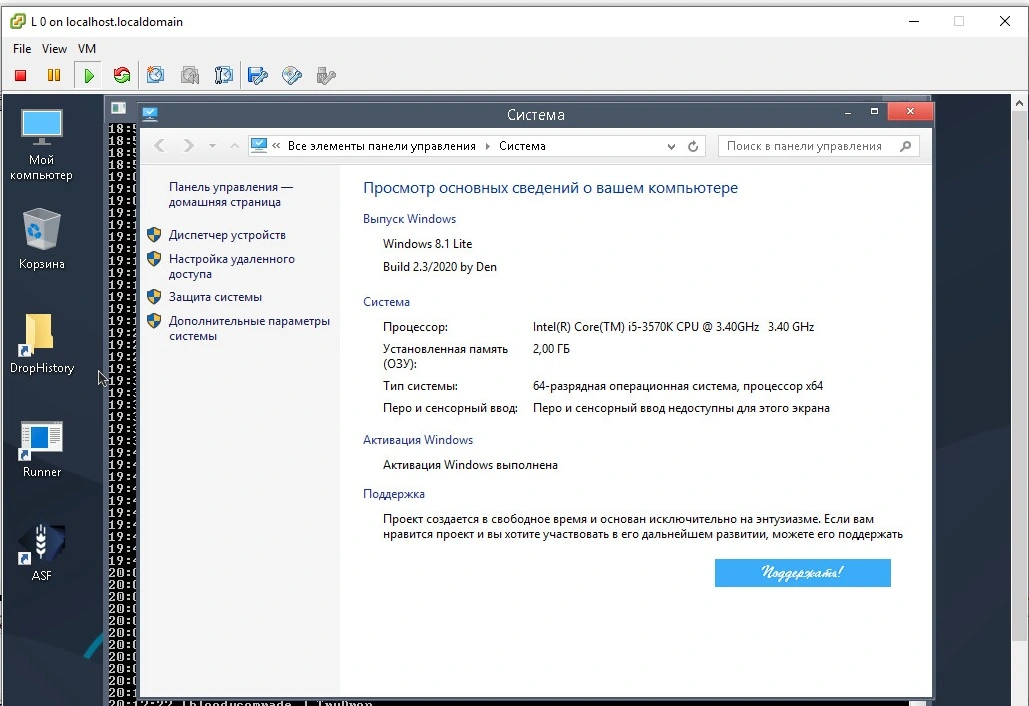Click Build 2.3/2020 by Den text

[x=440, y=266]
